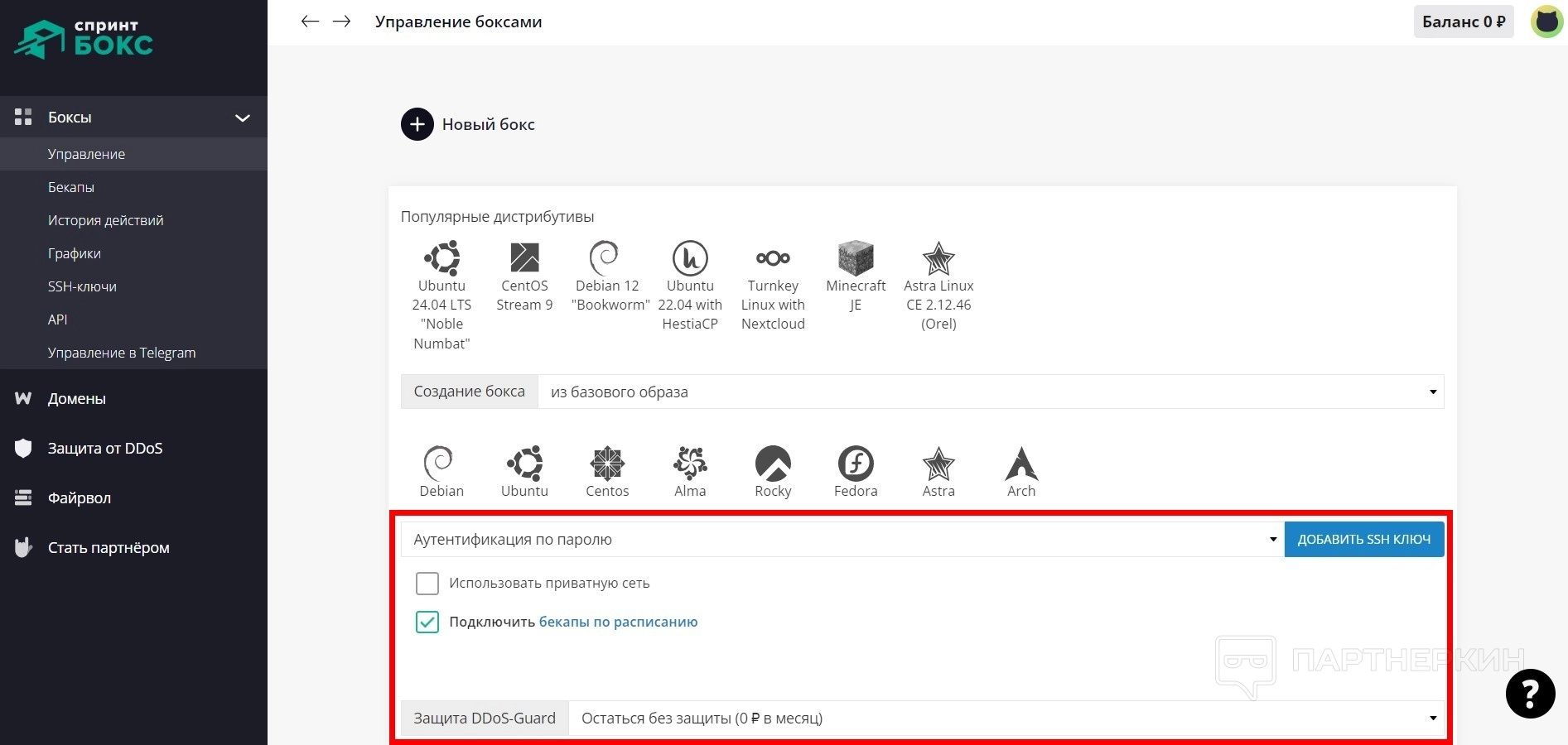1568x745 pixels.
Task: Go back with the left arrow
Action: point(310,22)
